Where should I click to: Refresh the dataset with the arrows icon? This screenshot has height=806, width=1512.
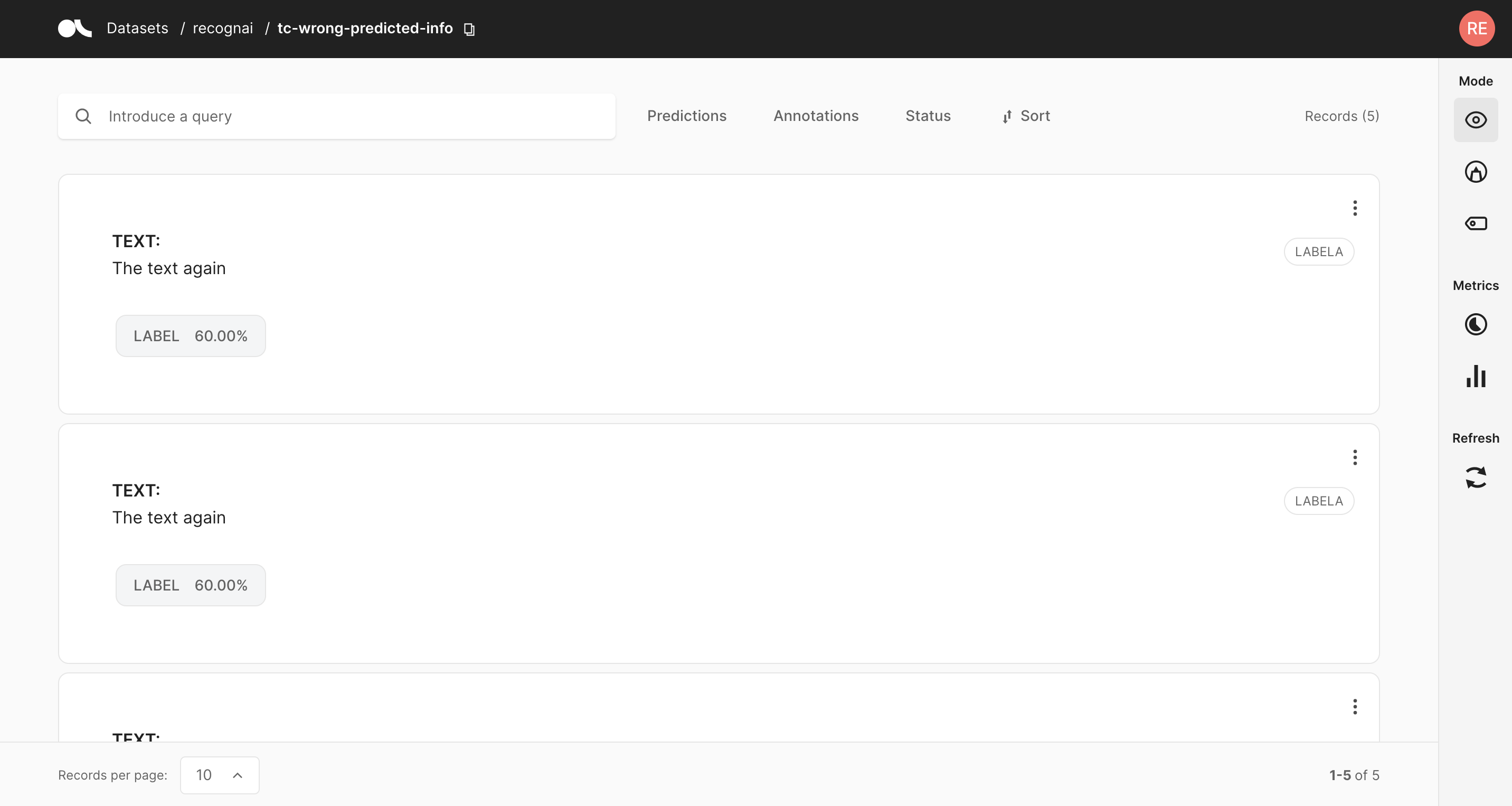[x=1476, y=477]
